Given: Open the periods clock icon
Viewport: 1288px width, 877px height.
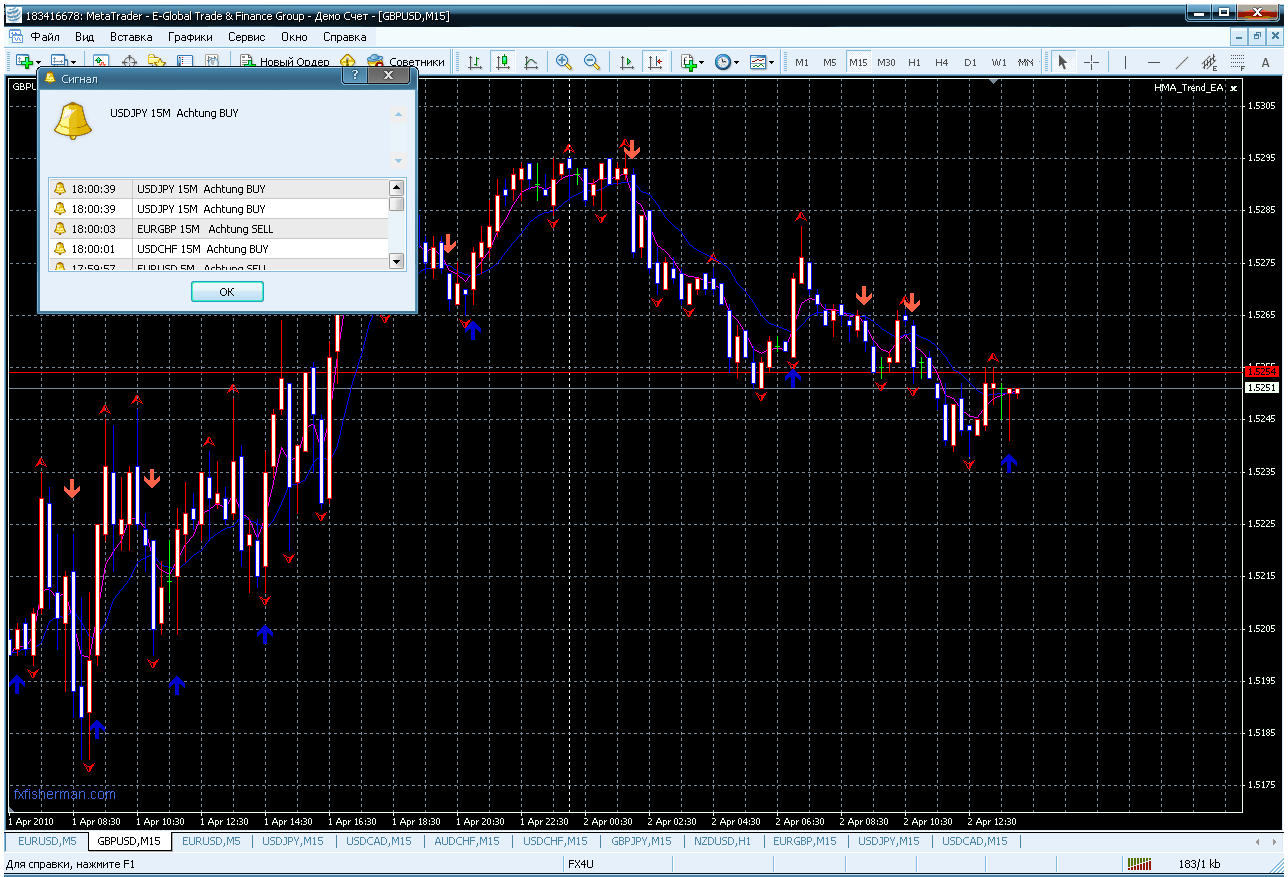Looking at the screenshot, I should point(722,62).
